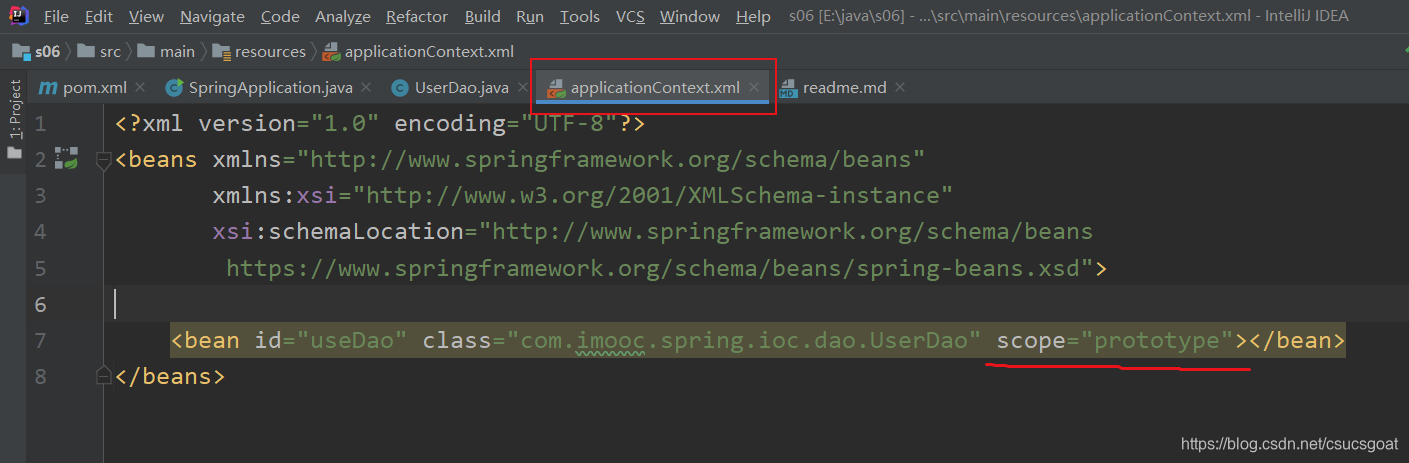Close the UserDao.java tab
Screen dimensions: 1409x463
click(x=522, y=88)
